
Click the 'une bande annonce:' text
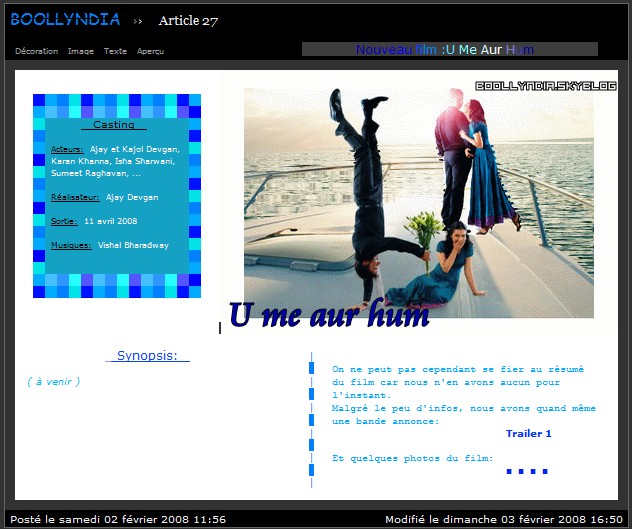[x=385, y=421]
